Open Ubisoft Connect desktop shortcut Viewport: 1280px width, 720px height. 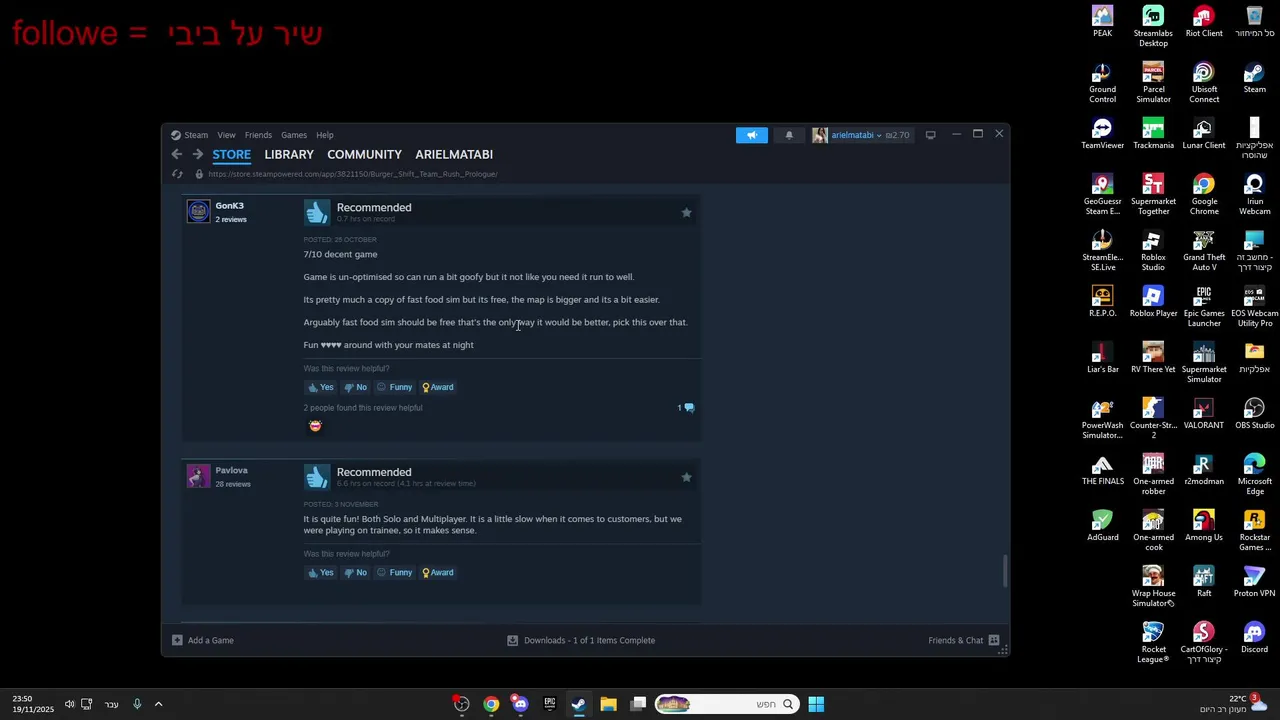click(1204, 83)
